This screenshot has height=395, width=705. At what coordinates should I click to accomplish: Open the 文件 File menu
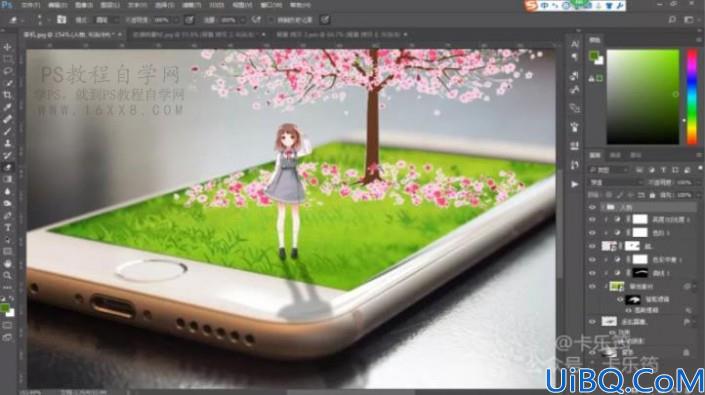[x=31, y=5]
